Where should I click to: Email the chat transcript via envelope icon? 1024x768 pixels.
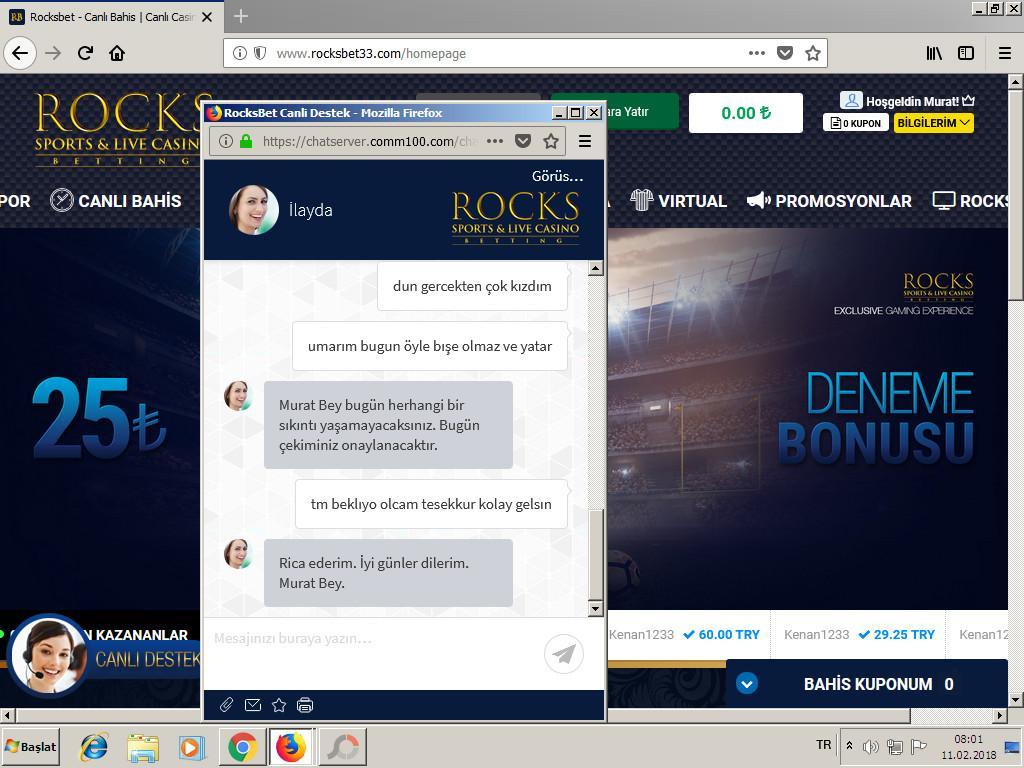tap(253, 705)
